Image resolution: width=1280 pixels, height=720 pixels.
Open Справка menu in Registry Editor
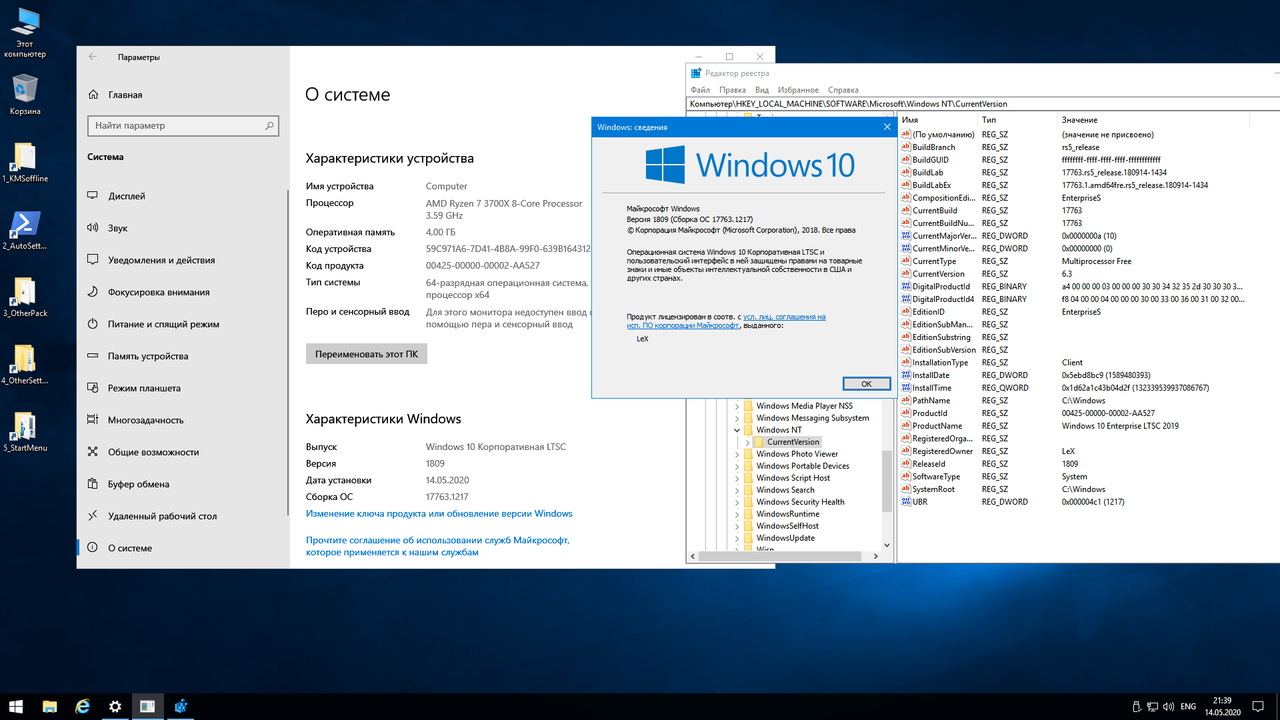click(x=843, y=90)
